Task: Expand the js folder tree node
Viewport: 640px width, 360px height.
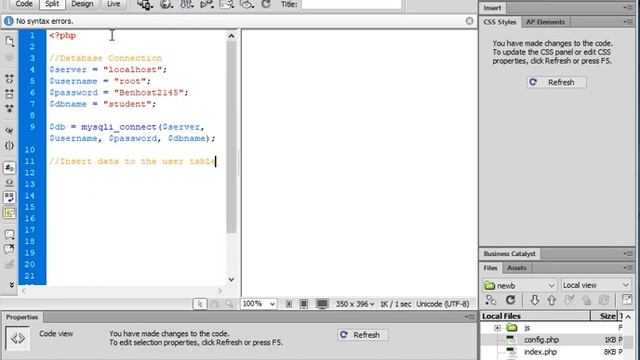Action: coord(497,328)
